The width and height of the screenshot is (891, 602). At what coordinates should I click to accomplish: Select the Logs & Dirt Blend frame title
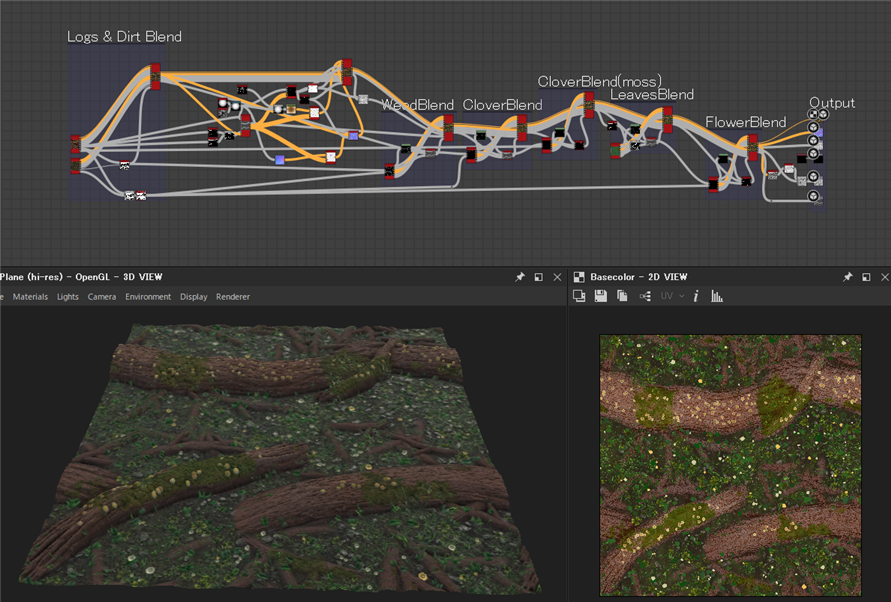click(x=124, y=37)
